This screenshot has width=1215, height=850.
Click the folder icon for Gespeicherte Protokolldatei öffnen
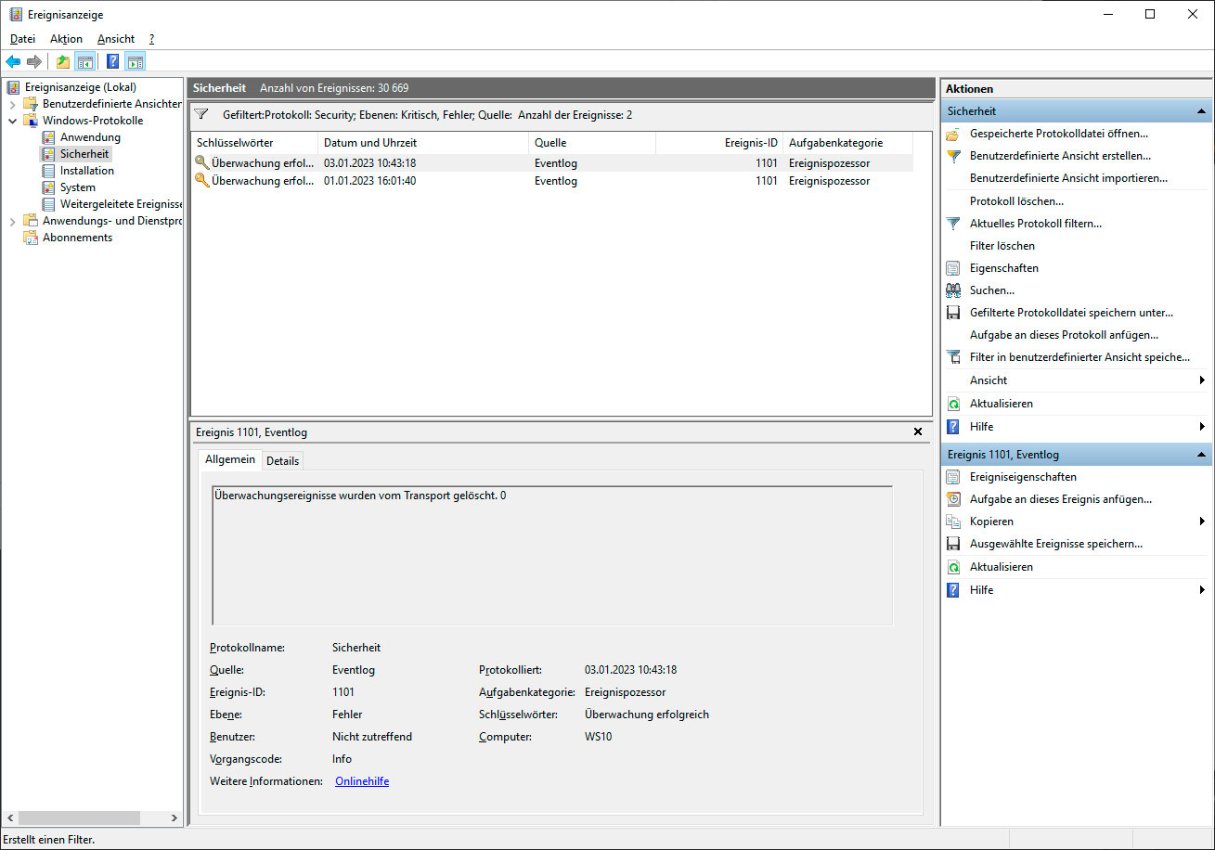(x=953, y=133)
